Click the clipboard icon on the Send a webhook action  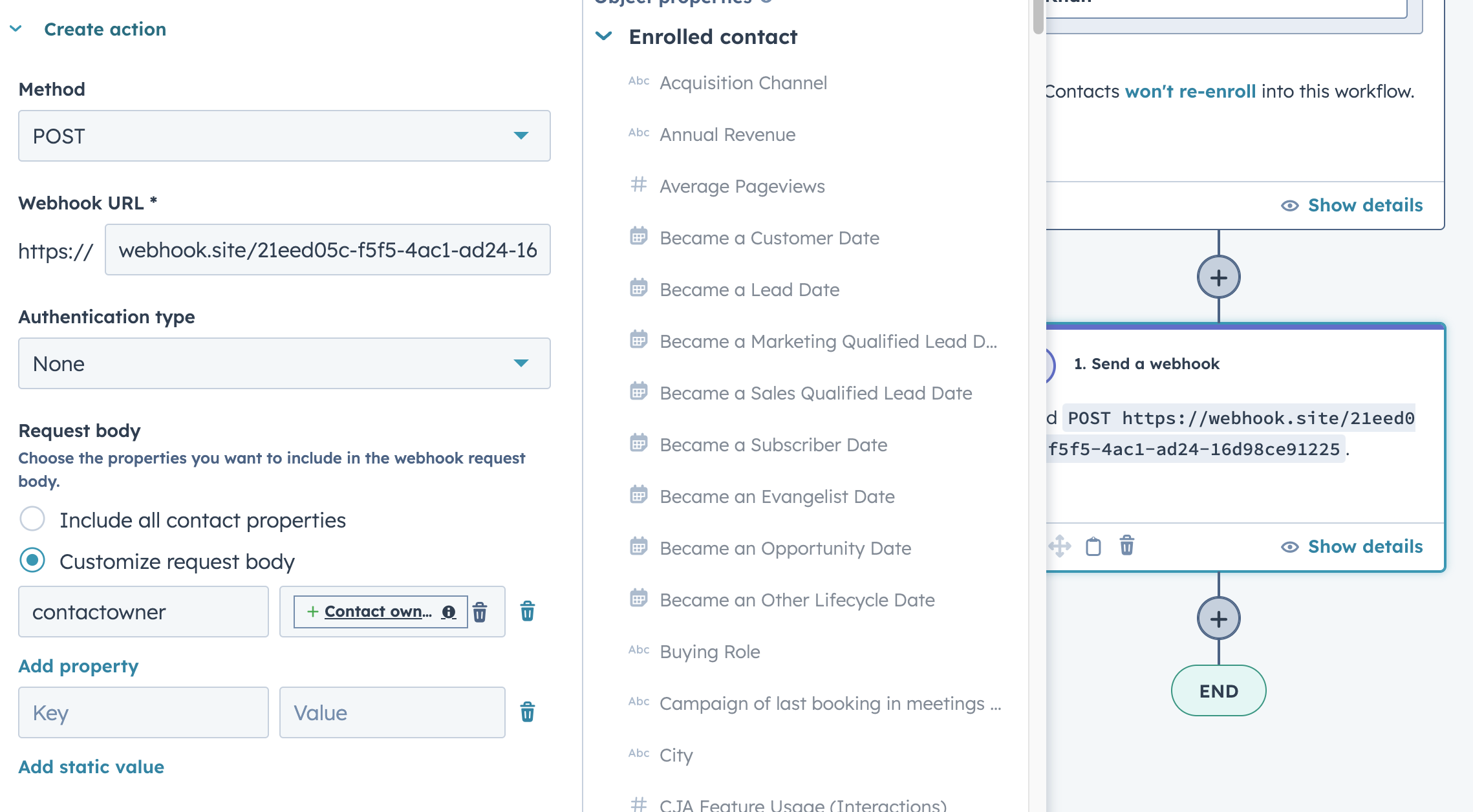[x=1094, y=546]
